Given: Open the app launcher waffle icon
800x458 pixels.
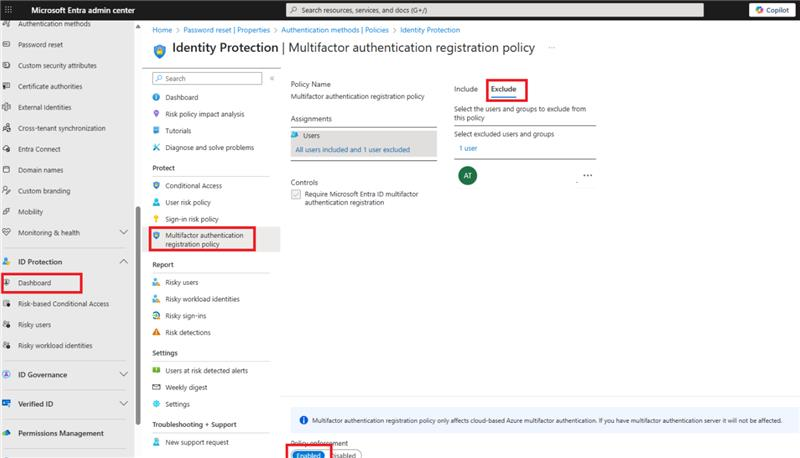Looking at the screenshot, I should click(8, 10).
